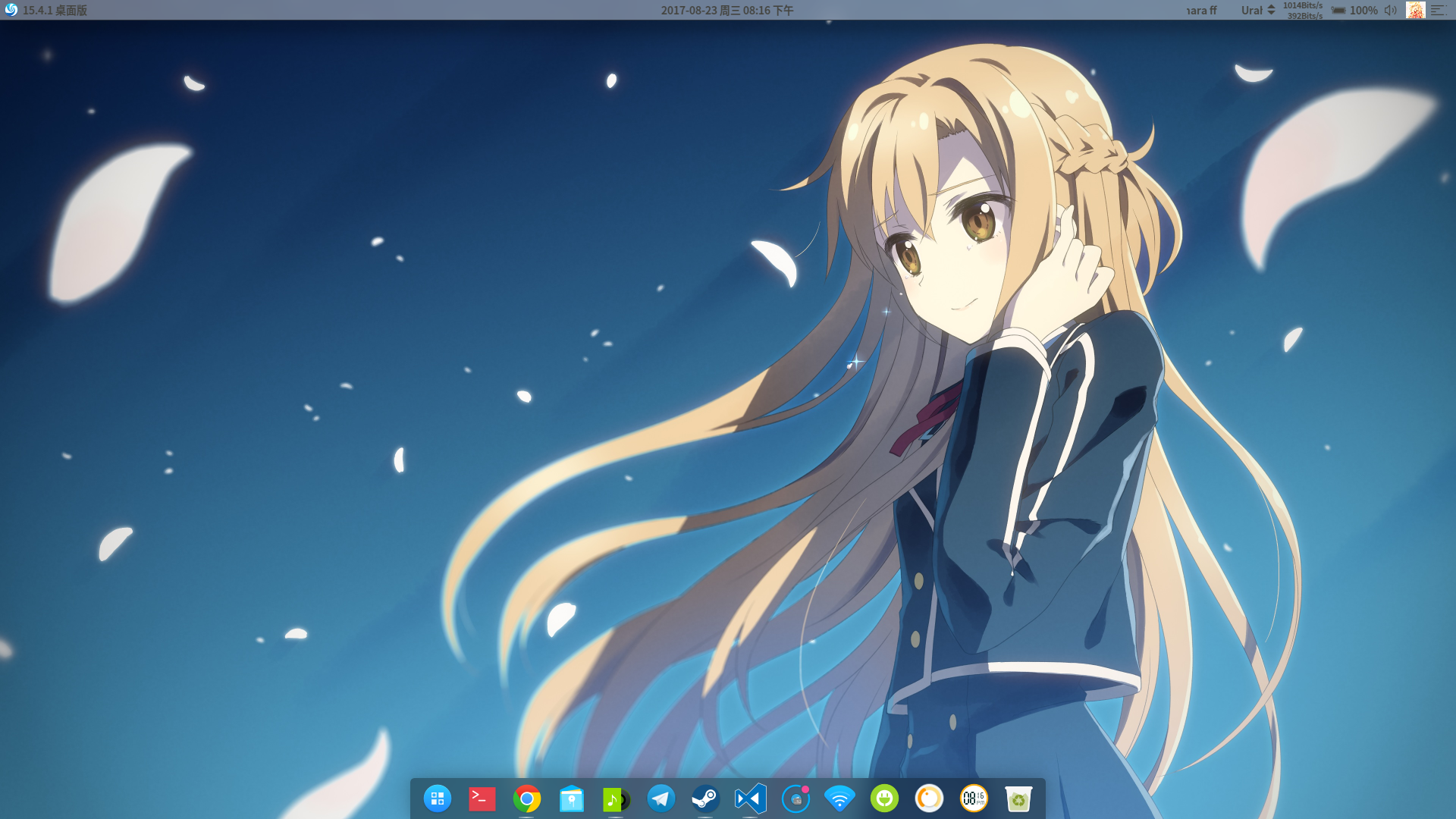Click the user avatar in the top bar

tap(1415, 11)
